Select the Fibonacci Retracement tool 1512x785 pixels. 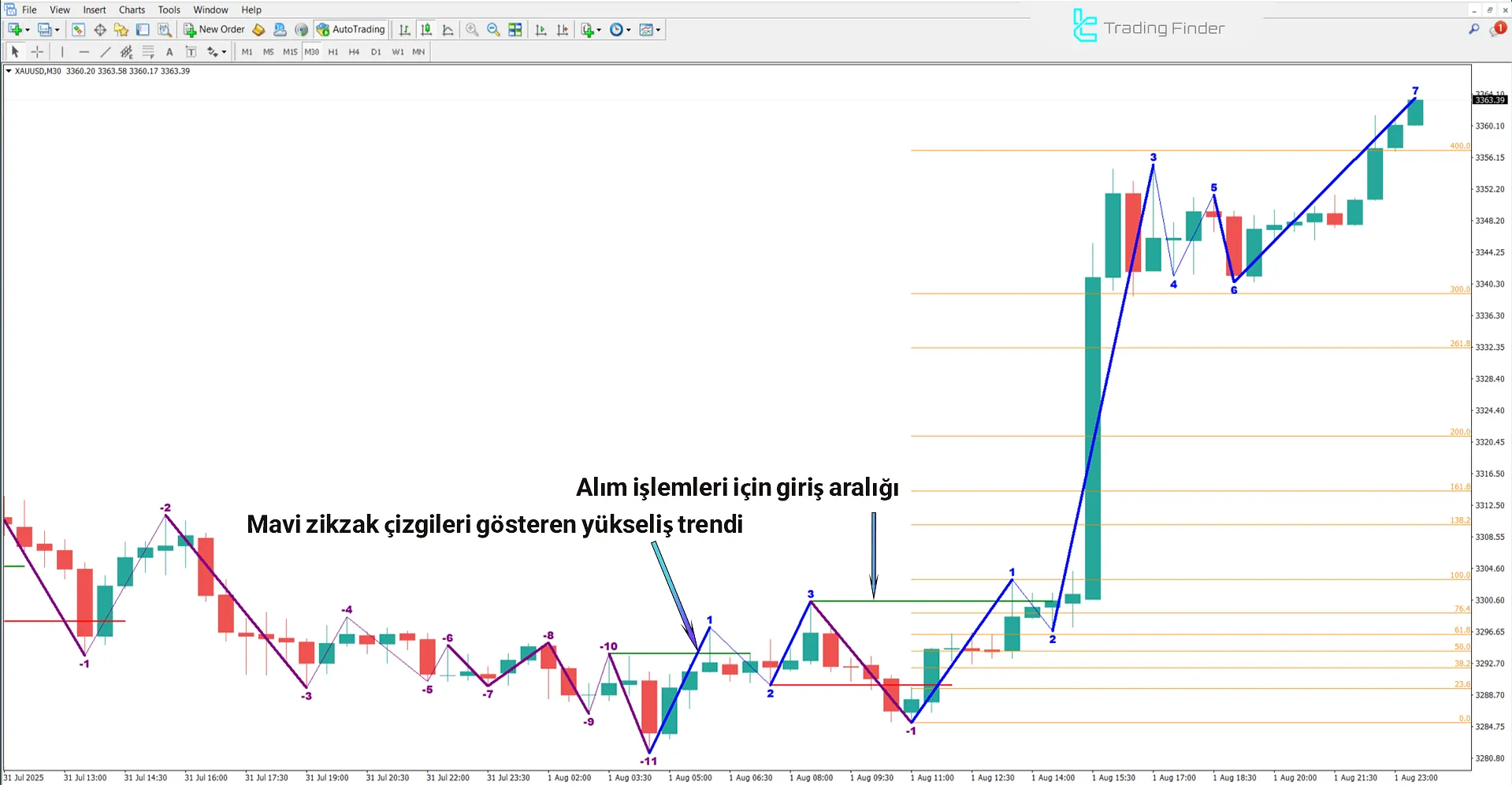coord(148,51)
